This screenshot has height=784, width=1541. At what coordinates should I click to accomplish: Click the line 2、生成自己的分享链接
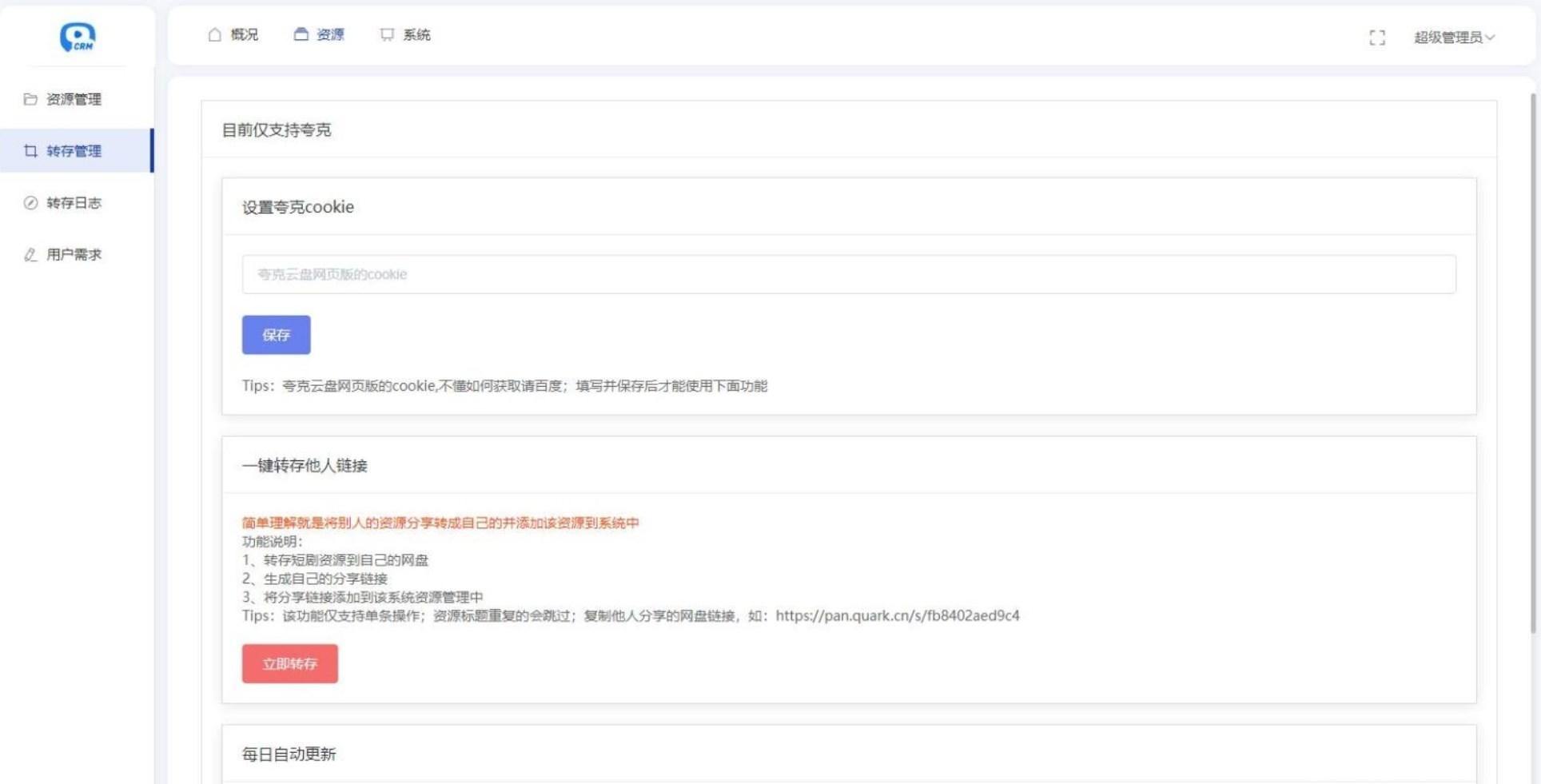pos(315,579)
